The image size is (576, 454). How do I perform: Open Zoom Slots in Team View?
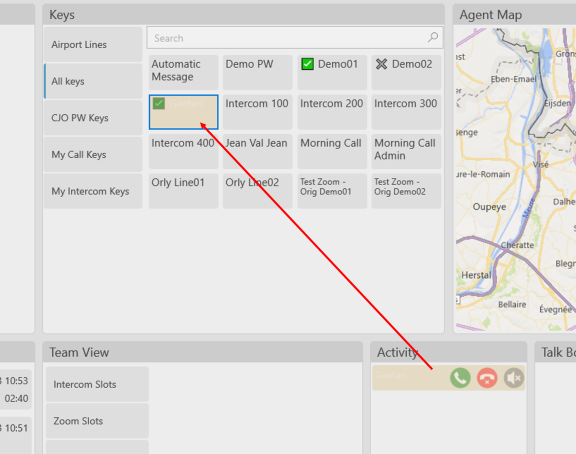(x=97, y=421)
